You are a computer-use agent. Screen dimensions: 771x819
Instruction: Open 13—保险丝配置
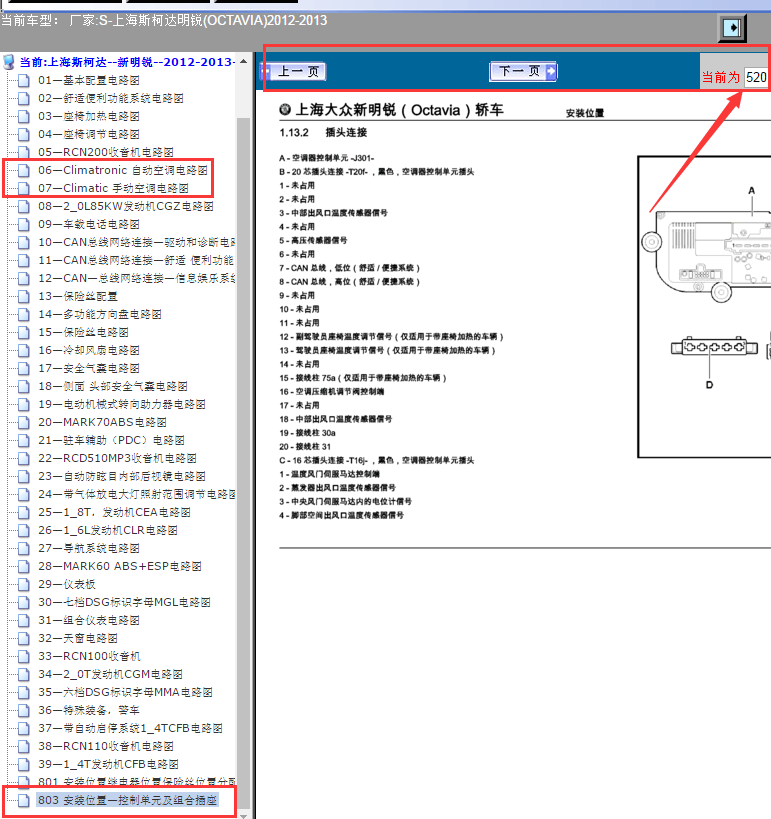pos(78,296)
